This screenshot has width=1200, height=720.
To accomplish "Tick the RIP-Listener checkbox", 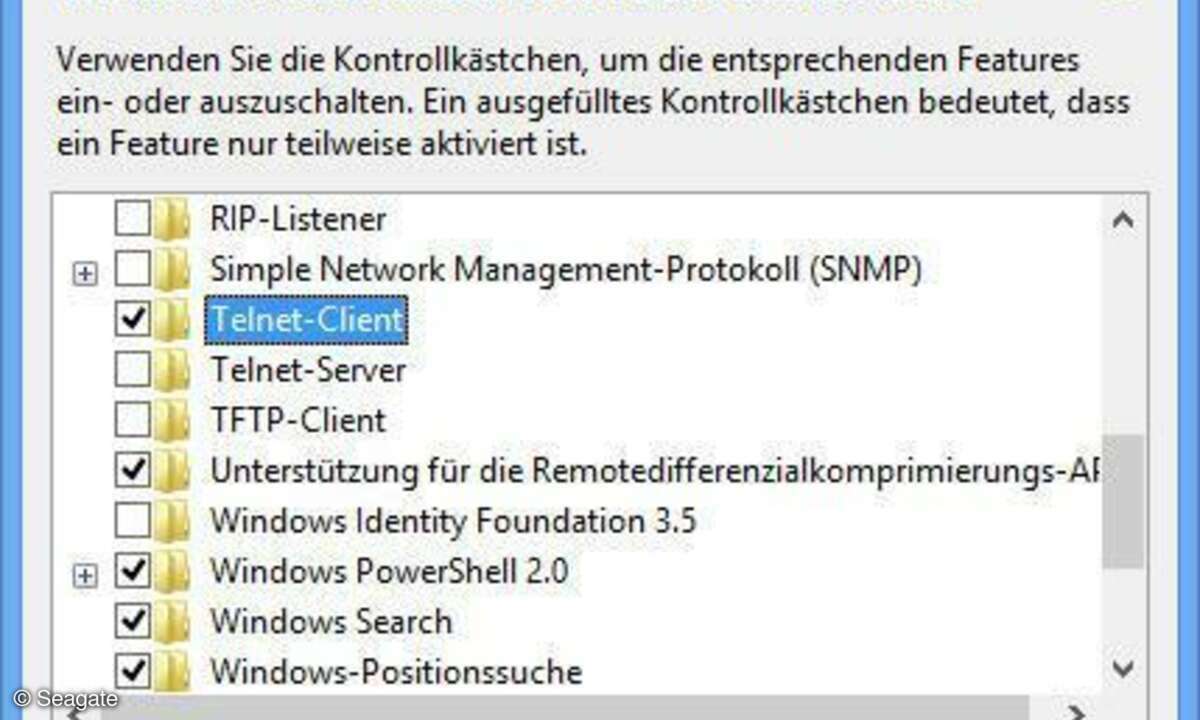I will (x=133, y=218).
